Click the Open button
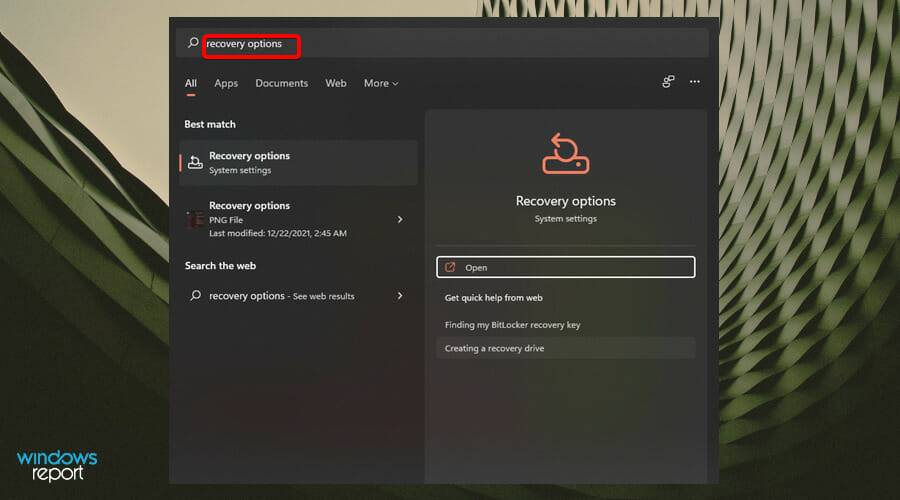 (x=565, y=267)
